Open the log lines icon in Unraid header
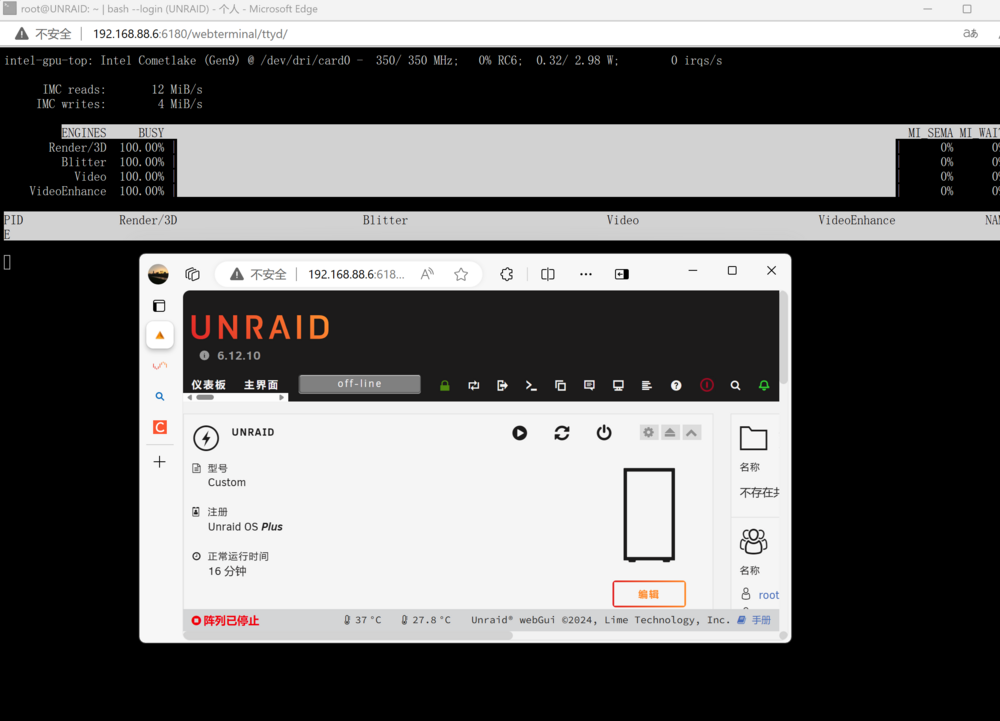 (647, 385)
